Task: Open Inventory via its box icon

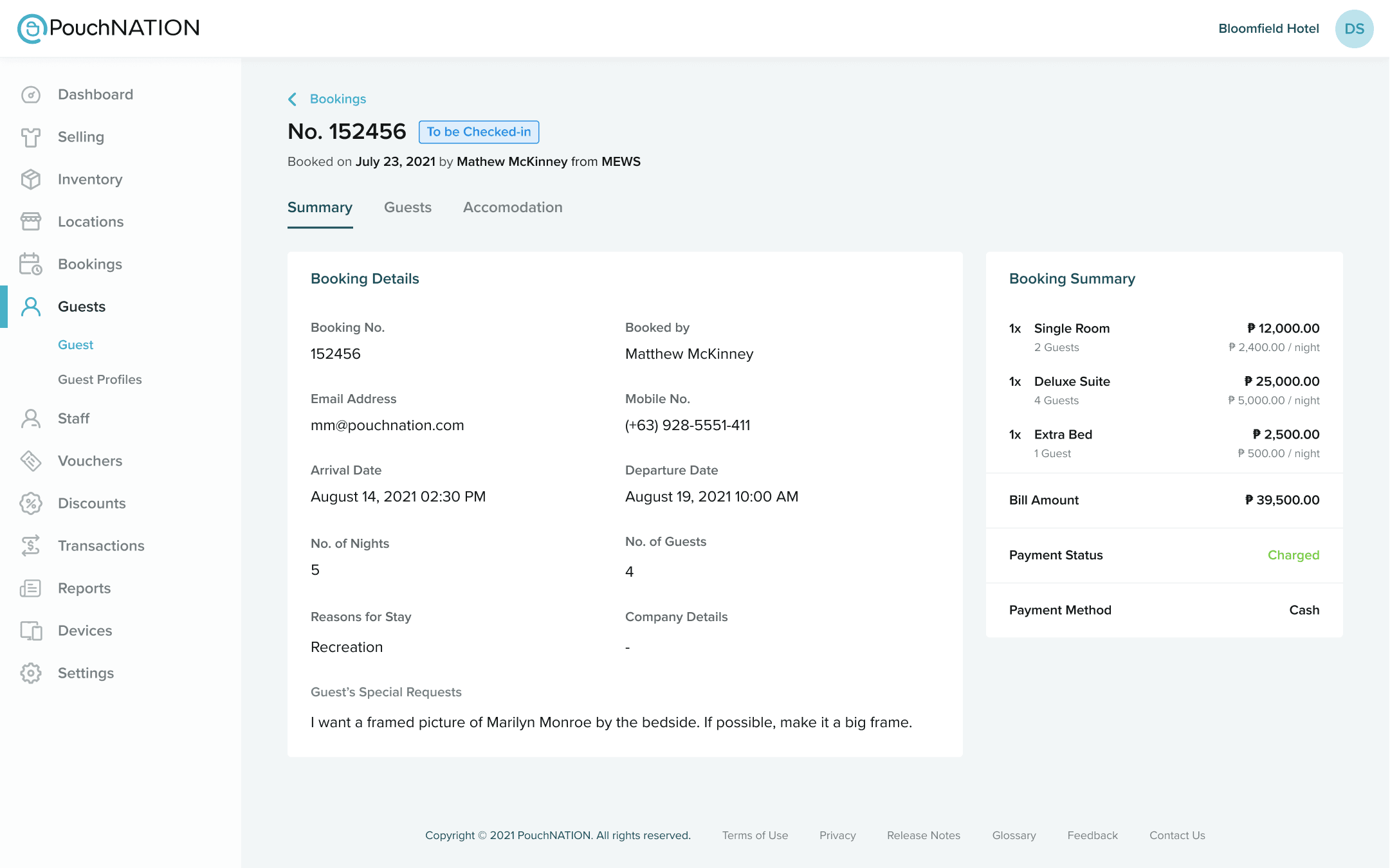Action: pos(30,179)
